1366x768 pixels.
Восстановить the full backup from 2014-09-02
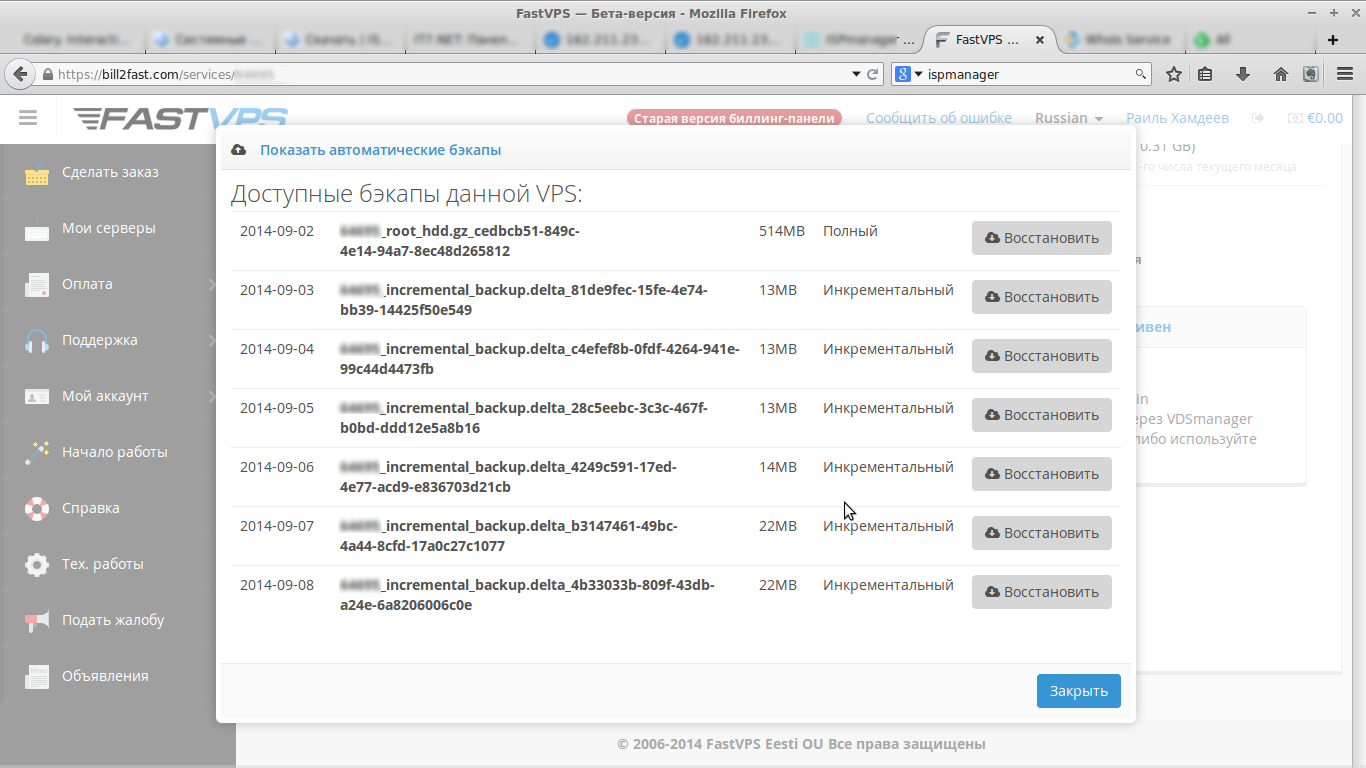[1041, 237]
